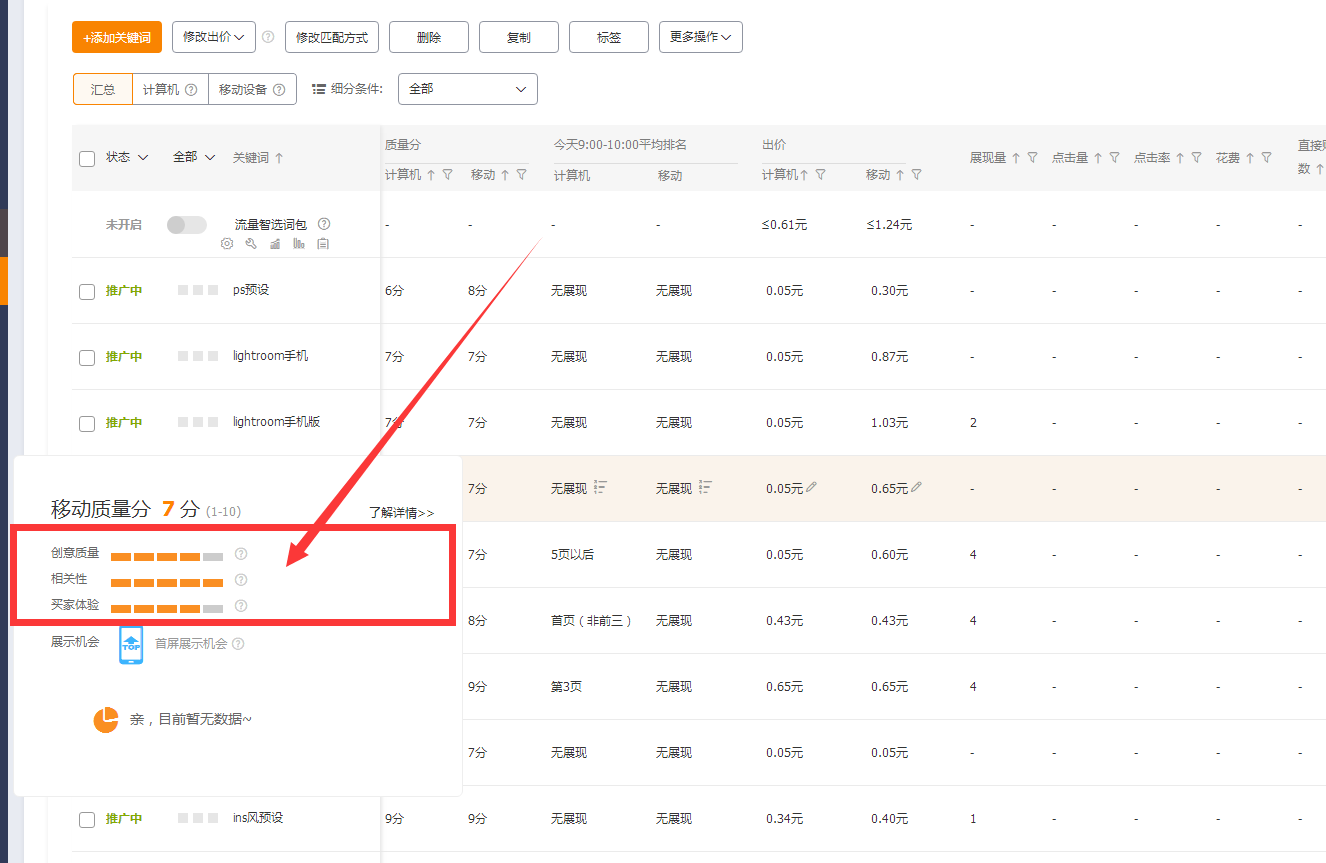Open settings gear under 流量智选词包
This screenshot has height=863, width=1326.
(227, 244)
